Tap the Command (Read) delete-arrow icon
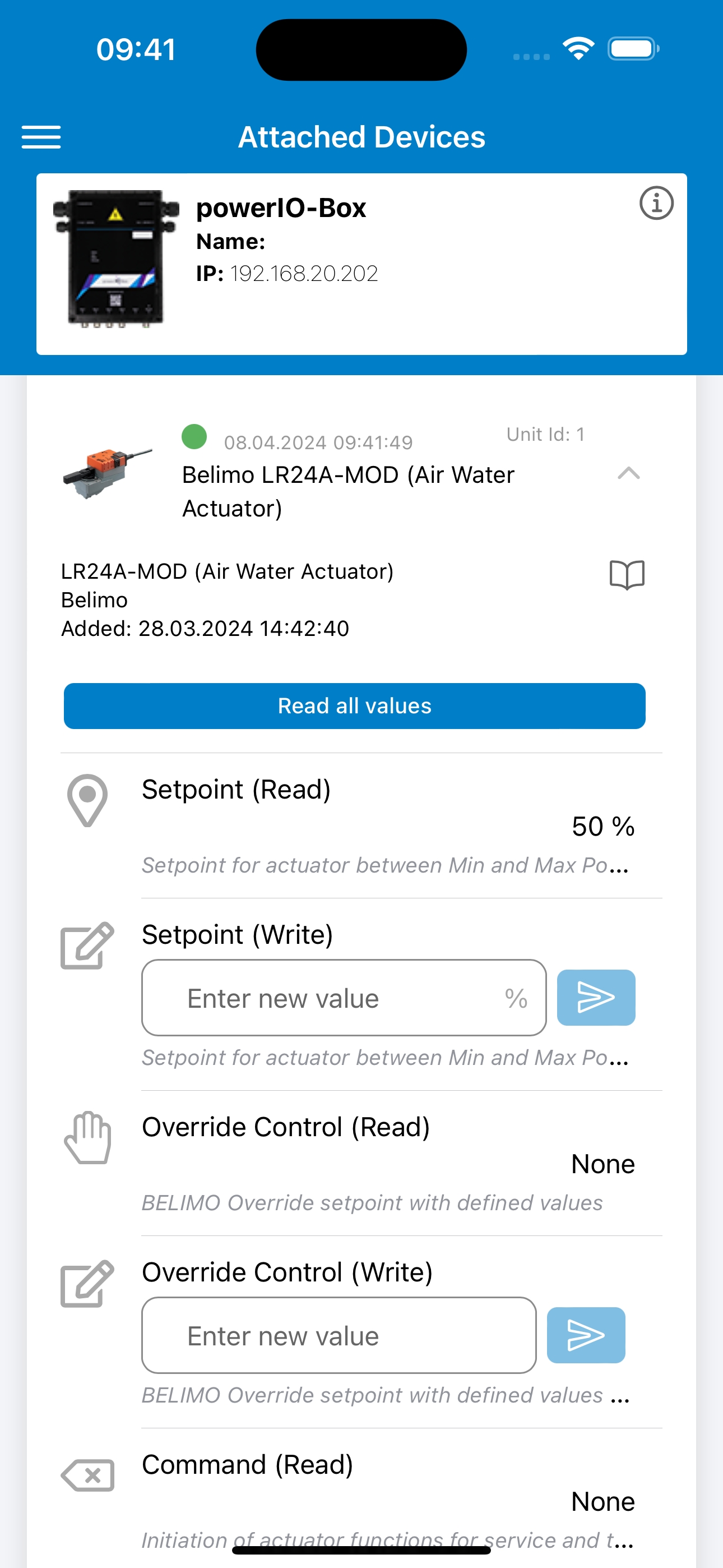The image size is (723, 1568). [87, 1475]
